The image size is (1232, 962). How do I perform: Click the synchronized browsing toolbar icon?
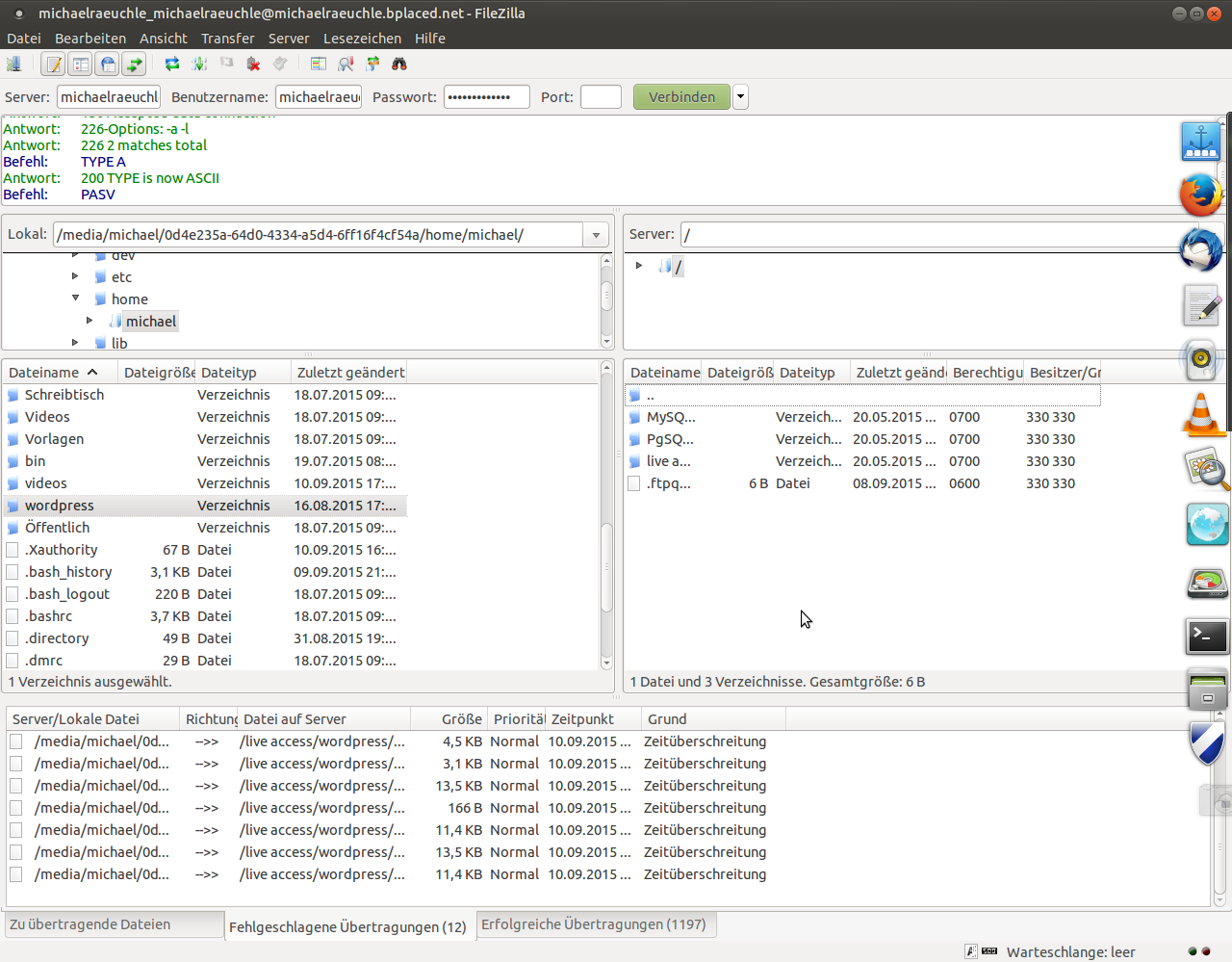(372, 65)
